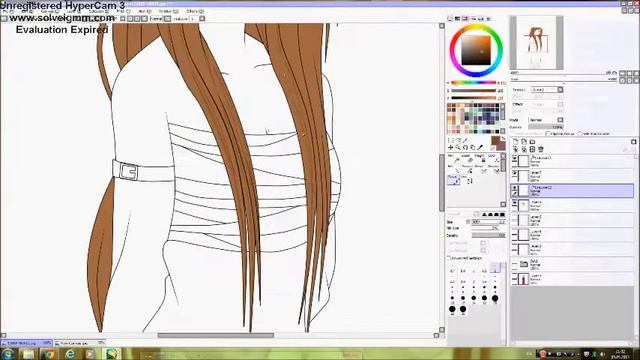Select the rectangular selection tool
This screenshot has width=640, height=360.
click(451, 140)
